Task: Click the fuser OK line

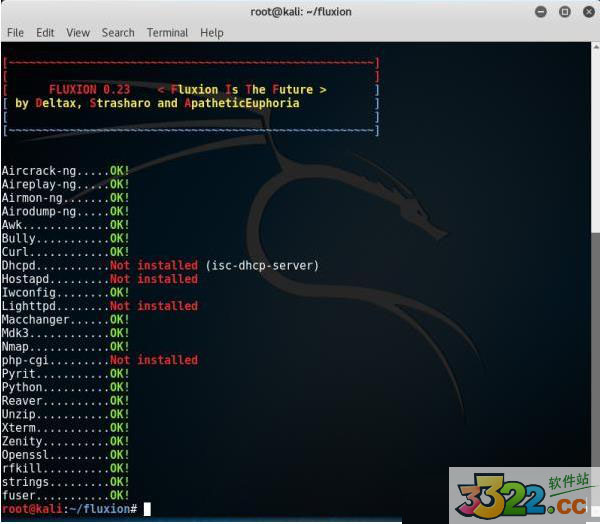Action: point(65,495)
